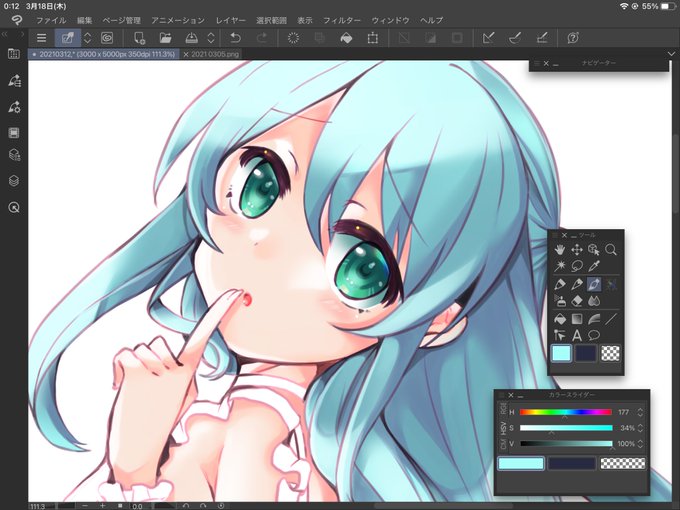680x510 pixels.
Task: Select the Move layer tool
Action: click(x=577, y=249)
